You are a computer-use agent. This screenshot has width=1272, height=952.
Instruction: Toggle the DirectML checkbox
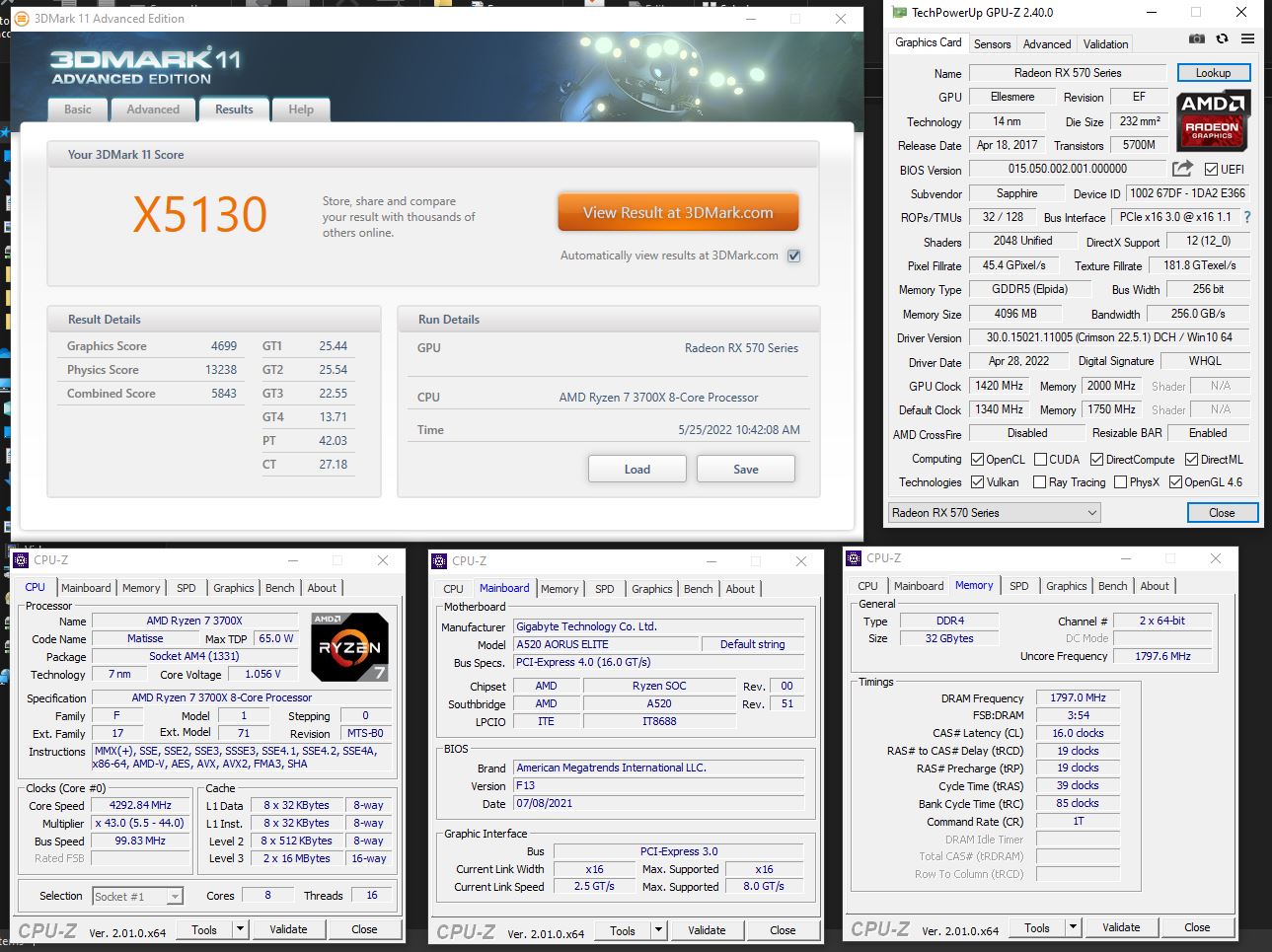coord(1191,460)
